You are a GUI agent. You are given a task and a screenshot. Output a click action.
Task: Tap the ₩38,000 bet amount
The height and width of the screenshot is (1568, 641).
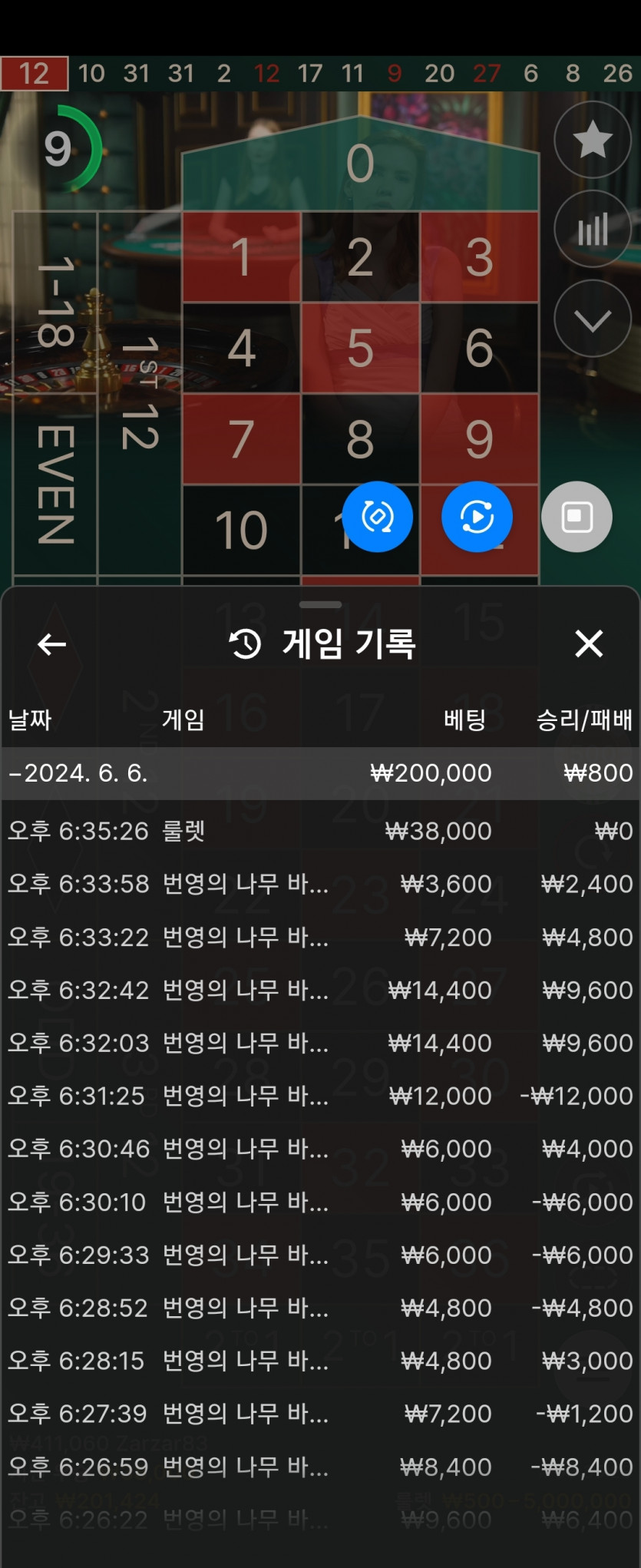[438, 831]
